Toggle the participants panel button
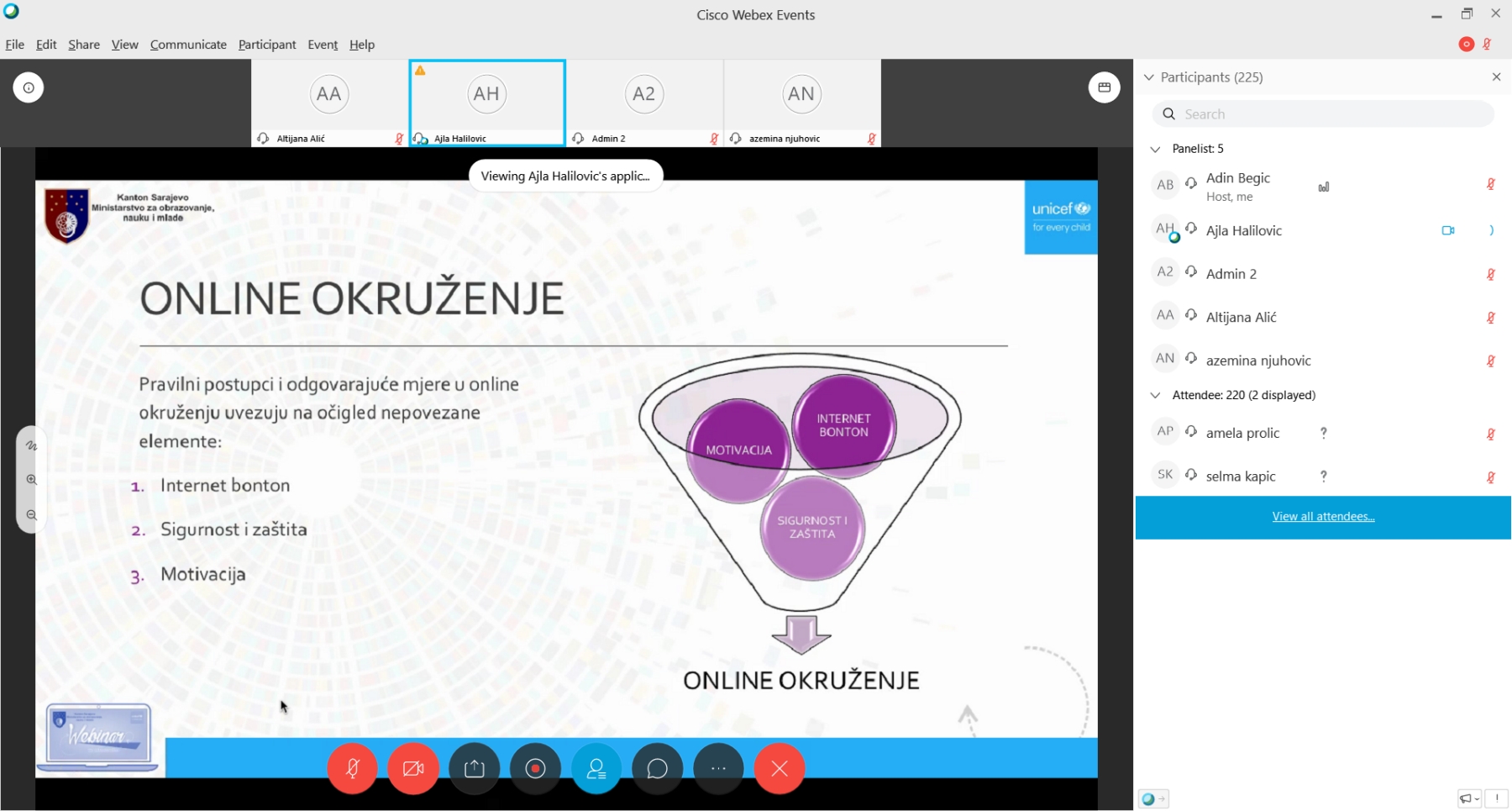 [x=596, y=768]
